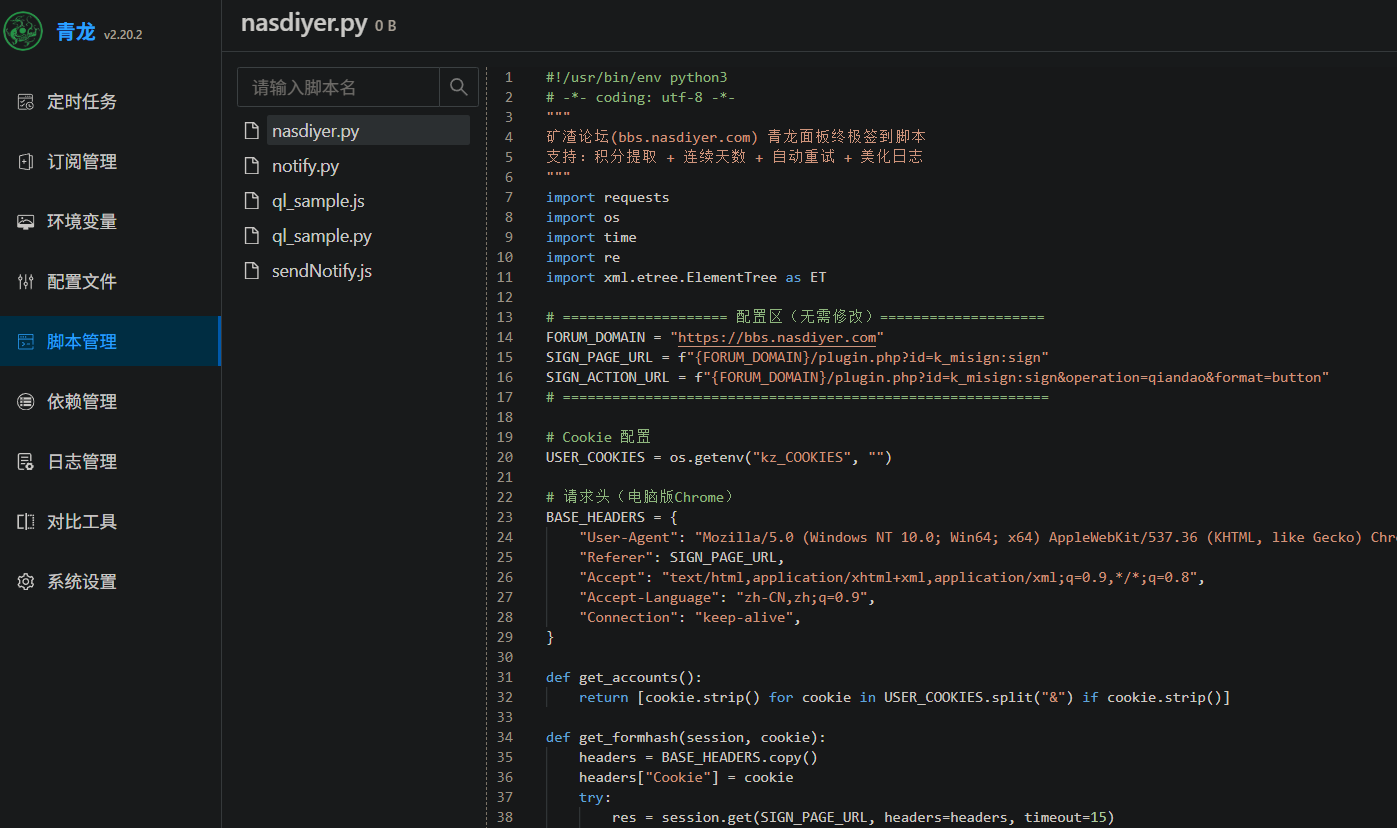This screenshot has width=1397, height=828.
Task: Go to 脚本管理 script management menu
Action: click(82, 342)
